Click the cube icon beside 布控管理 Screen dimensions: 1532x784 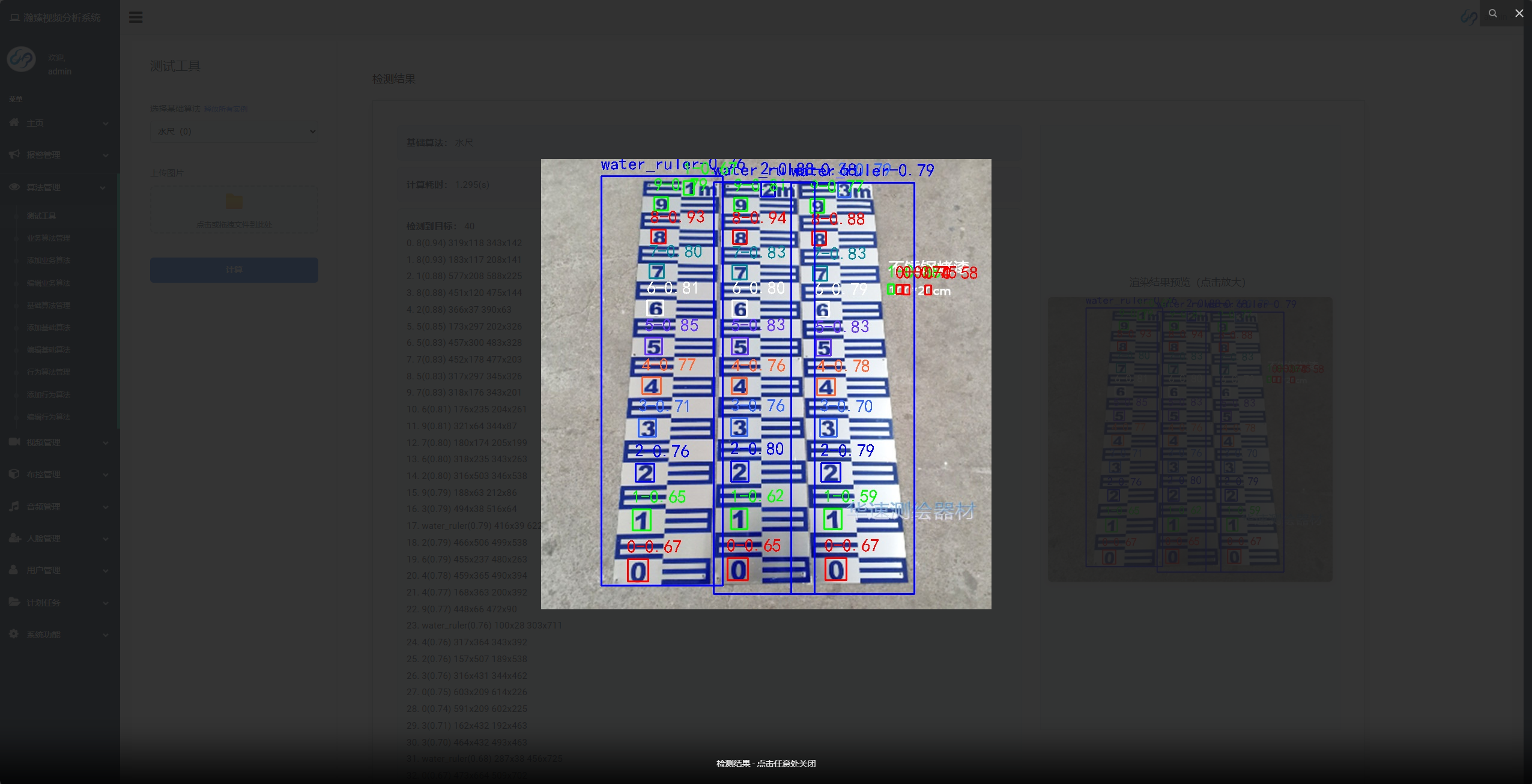pos(14,474)
